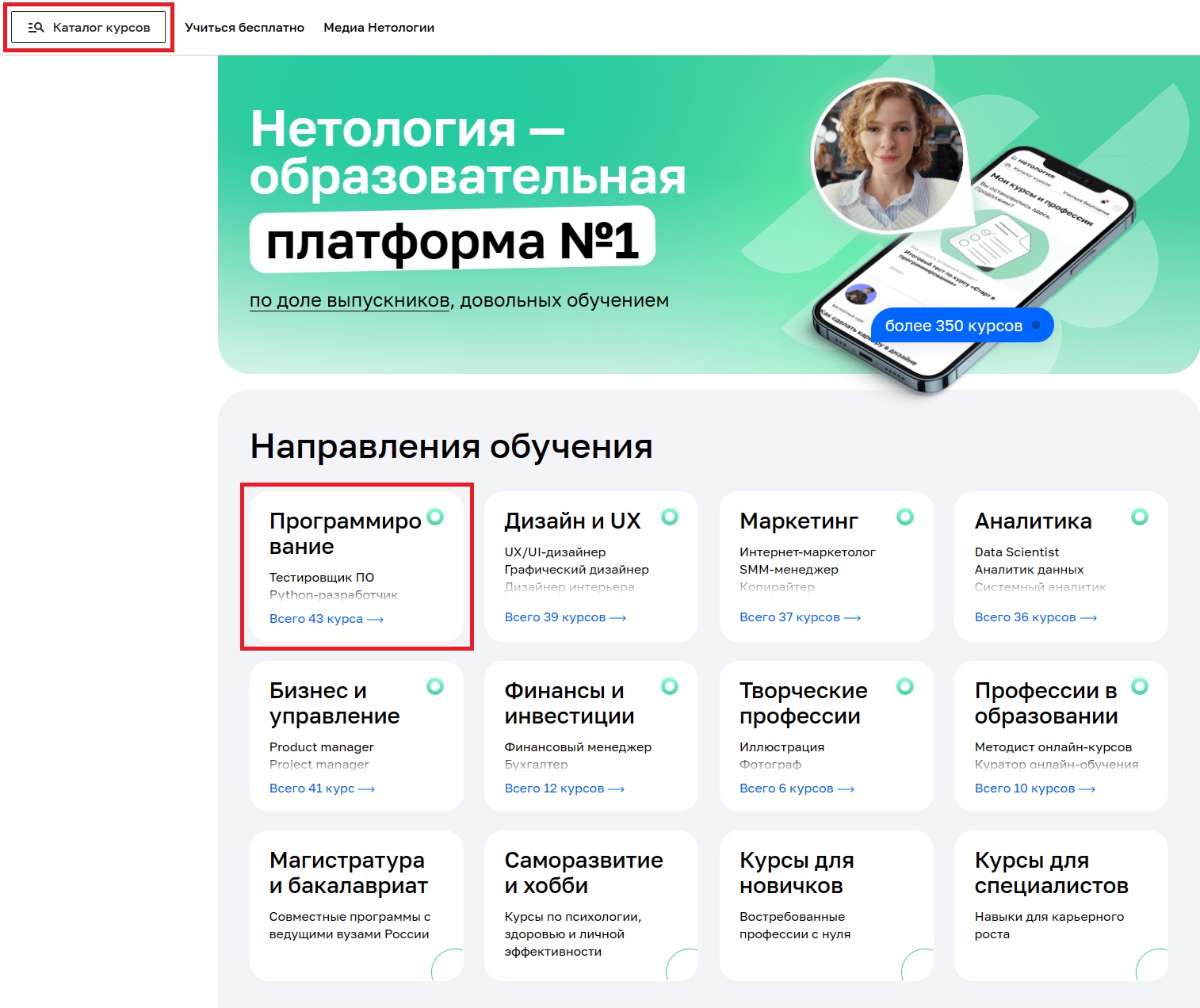Open 'Всего 36 курсов' link

point(1035,617)
